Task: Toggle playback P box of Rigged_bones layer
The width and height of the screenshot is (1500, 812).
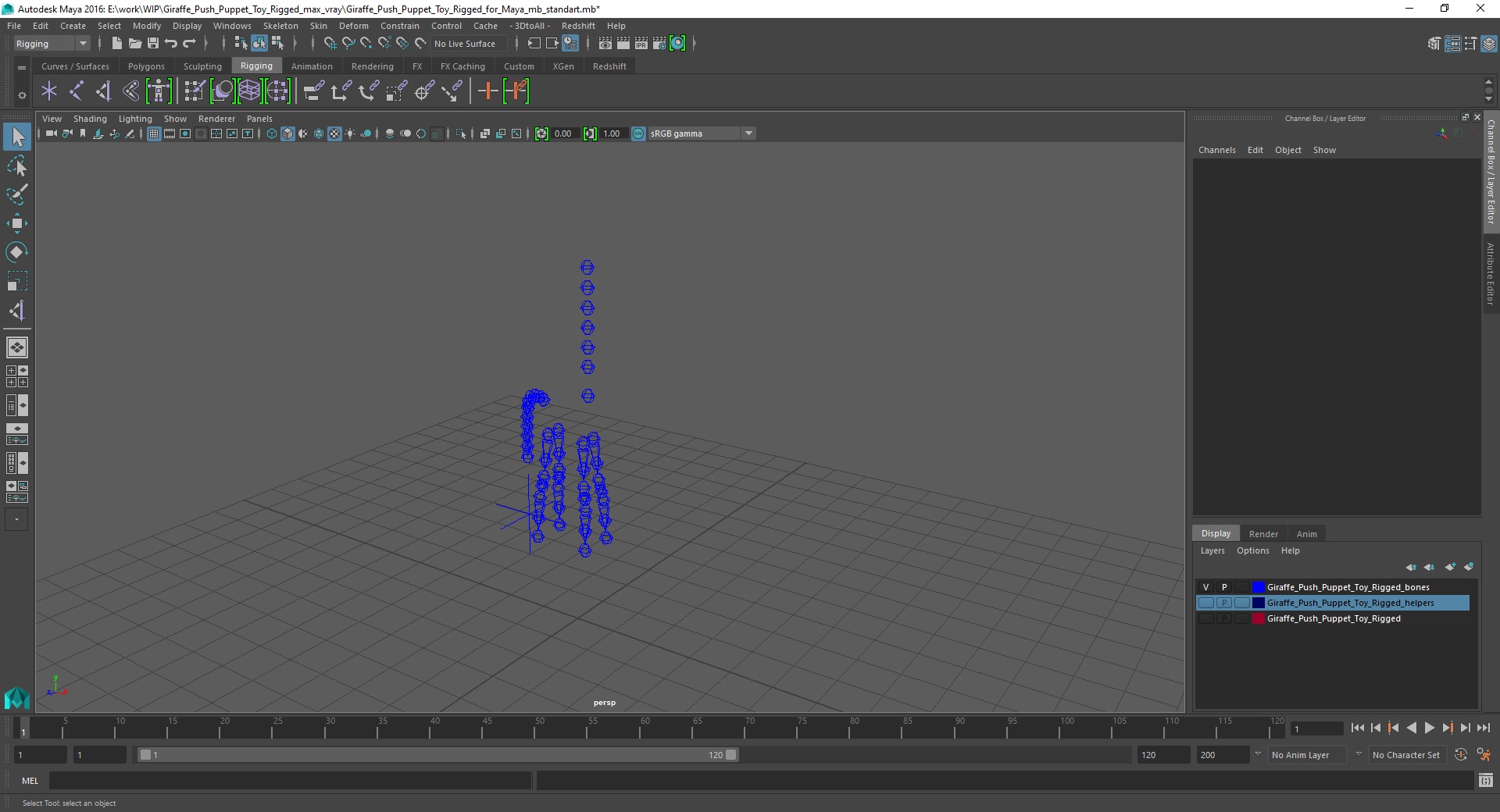Action: click(1224, 587)
